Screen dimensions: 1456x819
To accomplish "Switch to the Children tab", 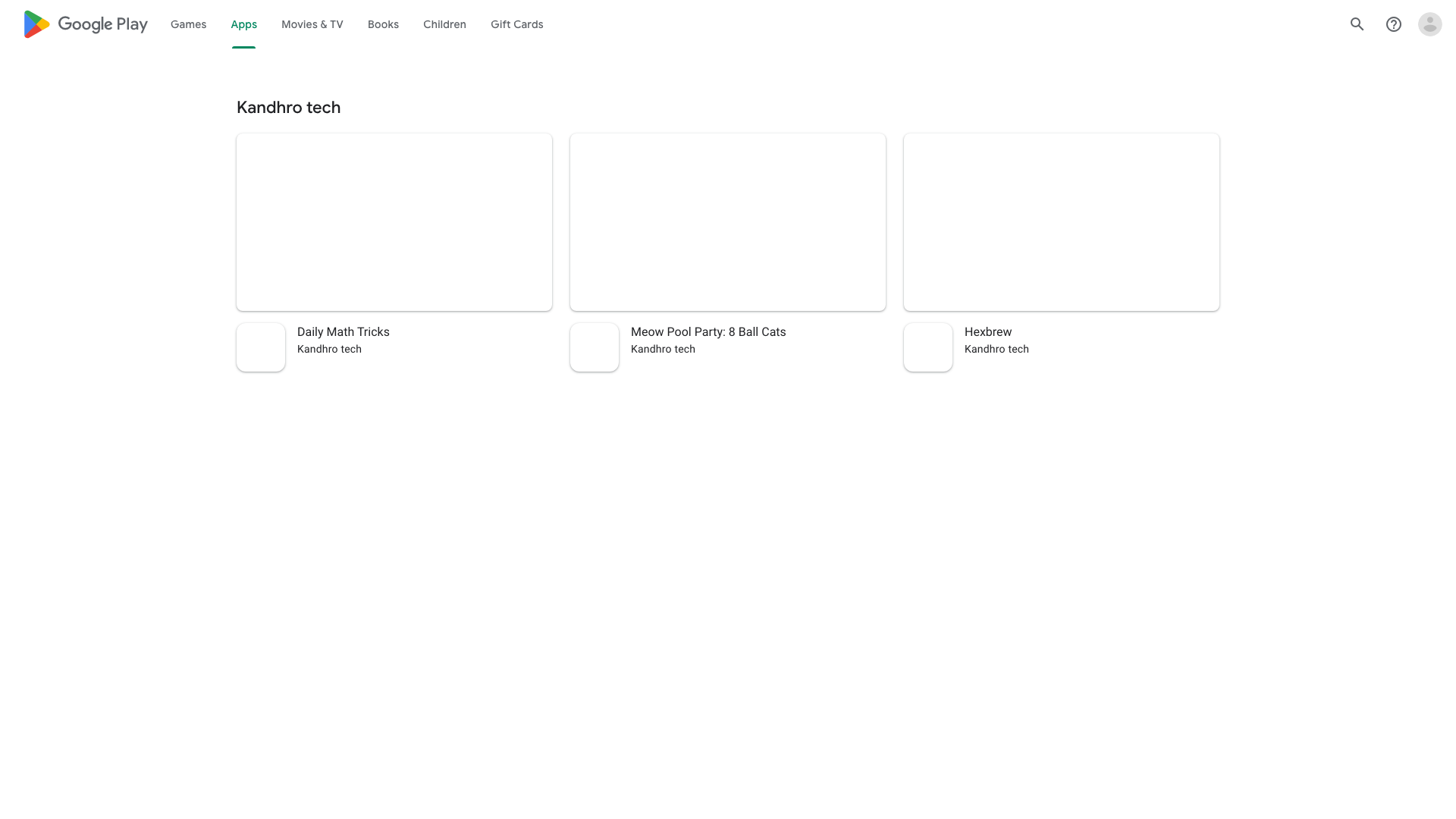I will click(444, 24).
